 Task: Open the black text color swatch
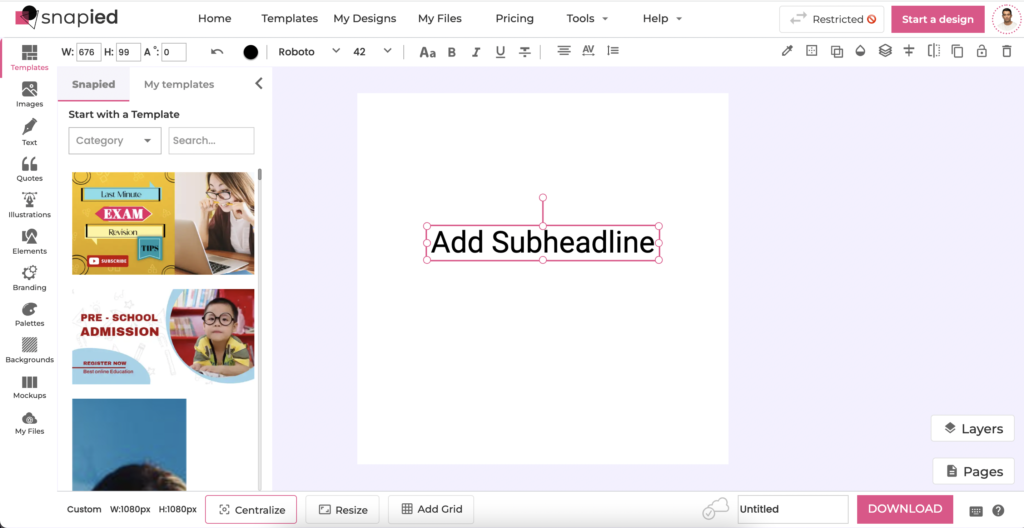pos(251,52)
